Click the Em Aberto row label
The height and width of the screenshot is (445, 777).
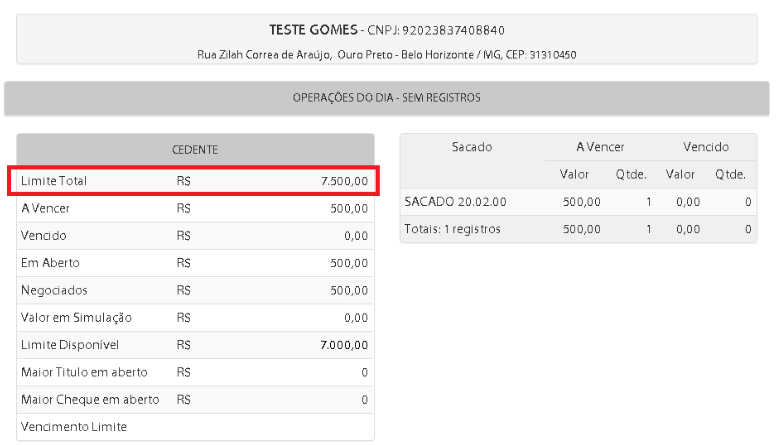(x=50, y=263)
